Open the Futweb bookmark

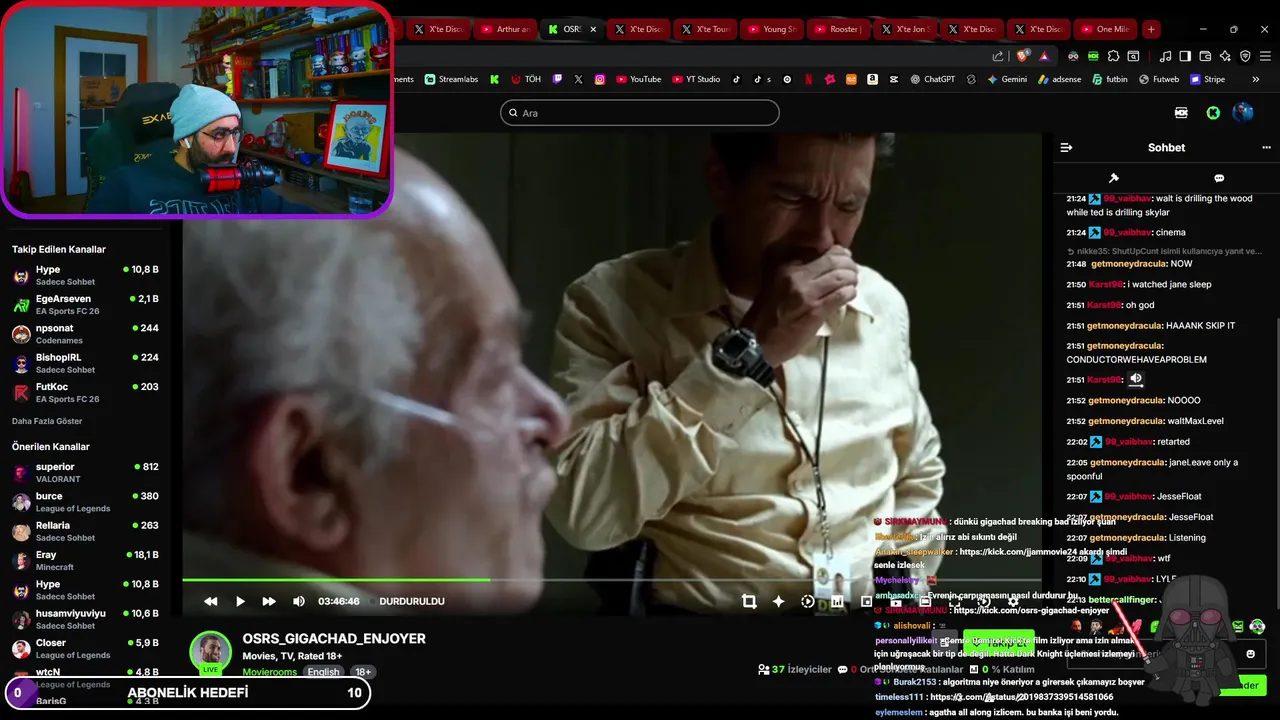[x=1159, y=79]
